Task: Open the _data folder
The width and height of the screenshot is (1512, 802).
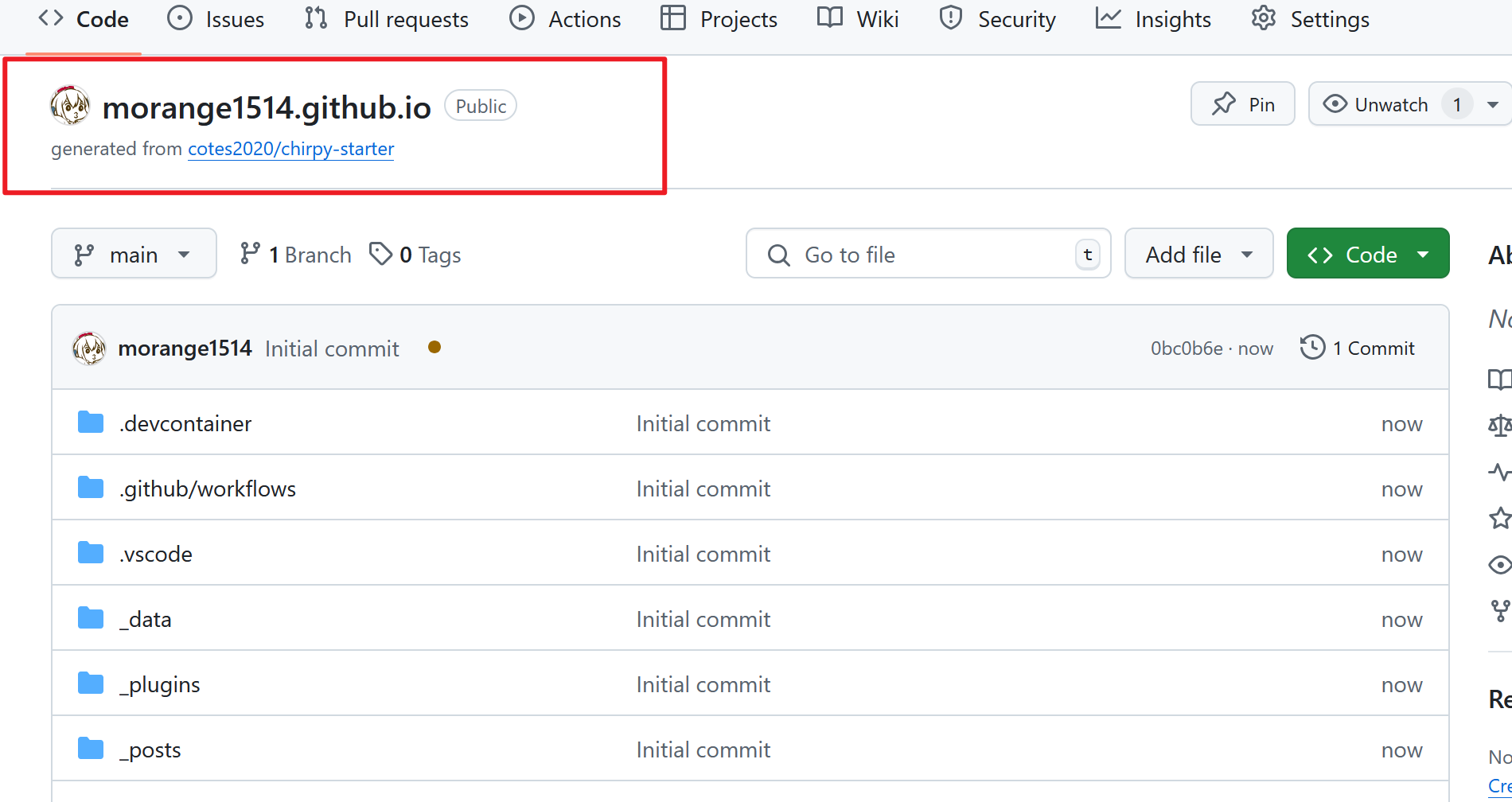Action: coord(145,619)
